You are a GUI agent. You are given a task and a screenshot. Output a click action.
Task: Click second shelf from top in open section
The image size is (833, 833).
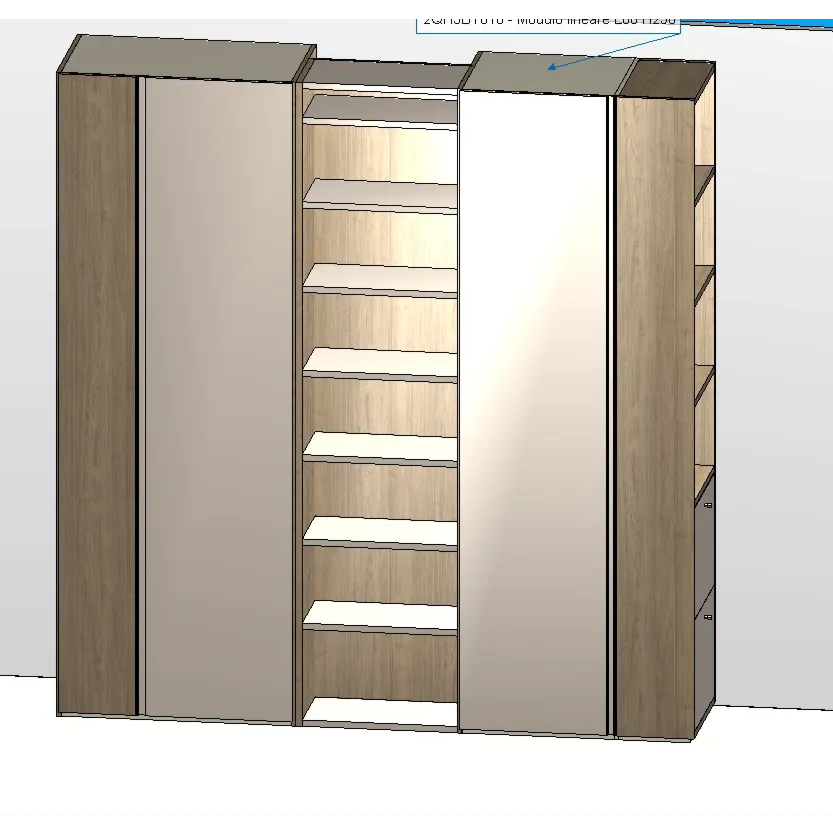pos(380,194)
